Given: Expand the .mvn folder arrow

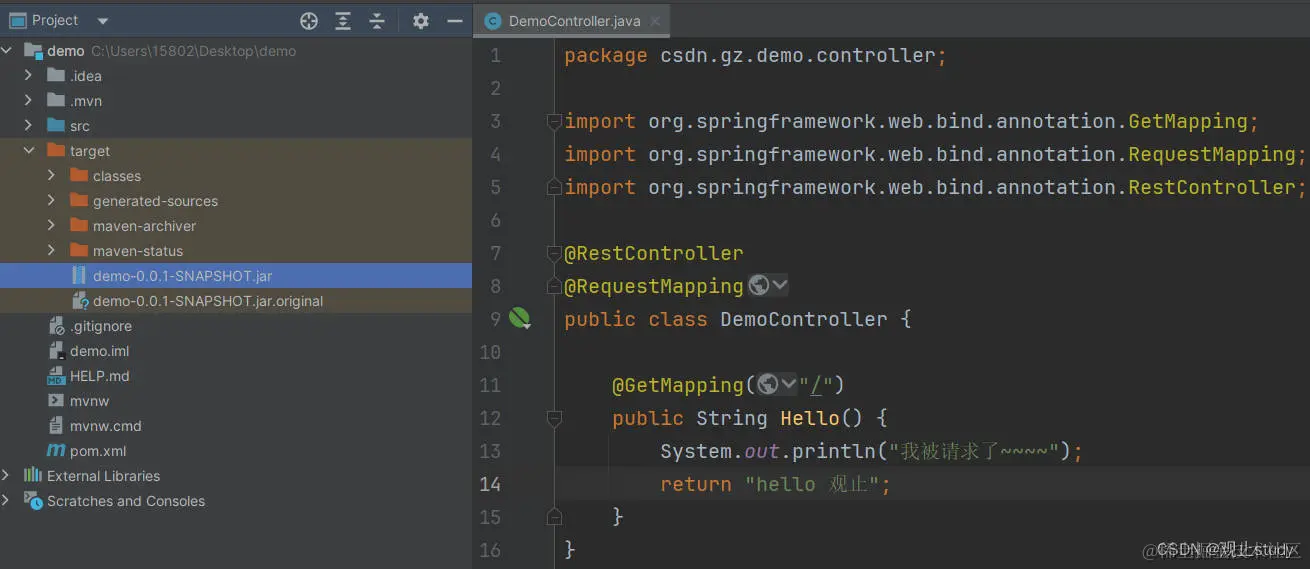Looking at the screenshot, I should click(x=29, y=101).
